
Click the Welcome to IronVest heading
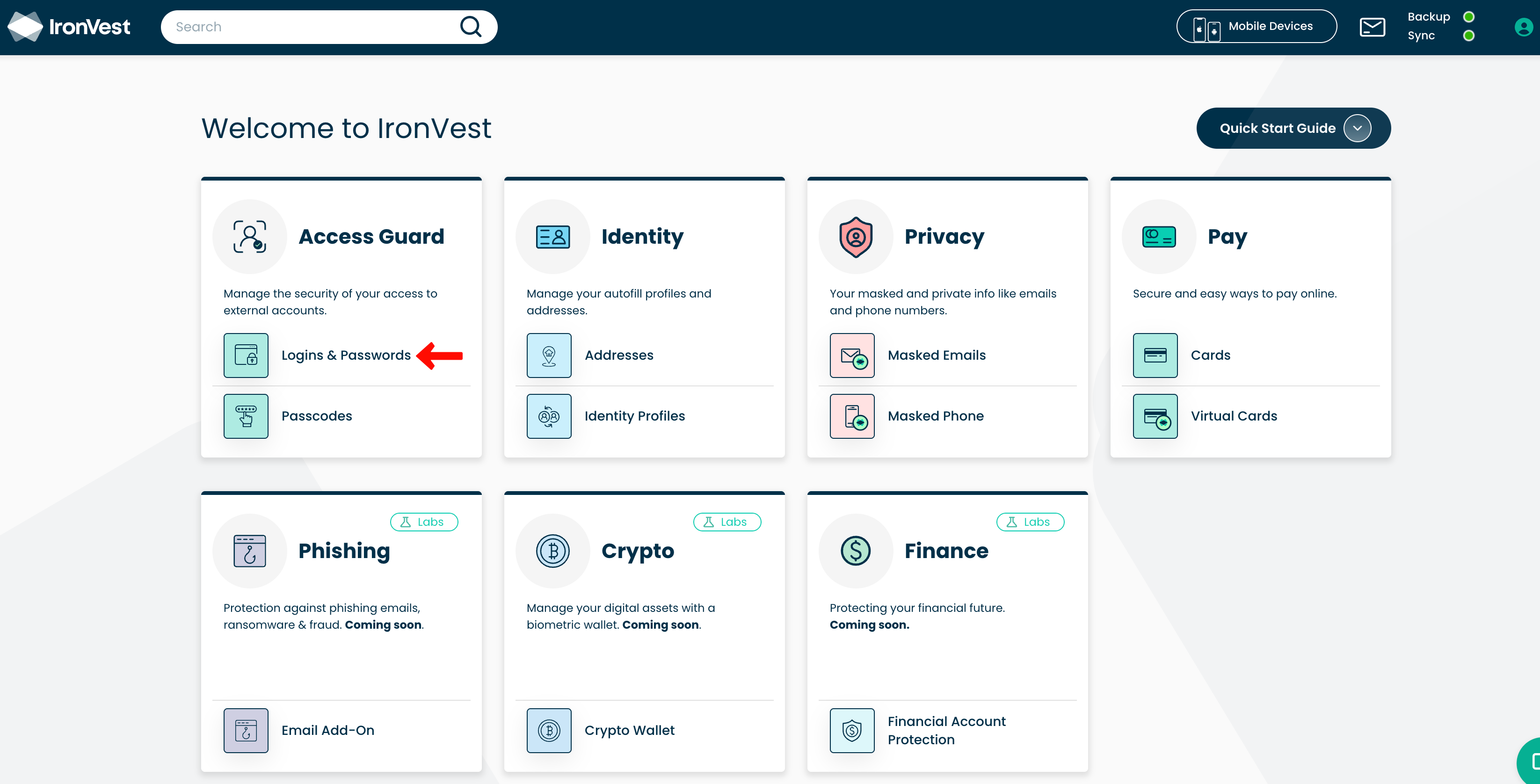346,128
